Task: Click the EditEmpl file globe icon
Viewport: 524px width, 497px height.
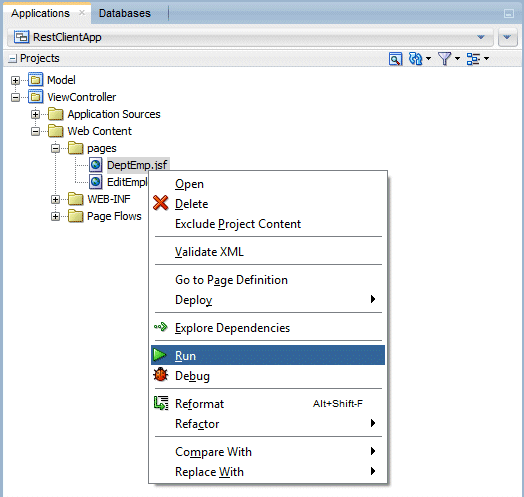Action: click(96, 182)
